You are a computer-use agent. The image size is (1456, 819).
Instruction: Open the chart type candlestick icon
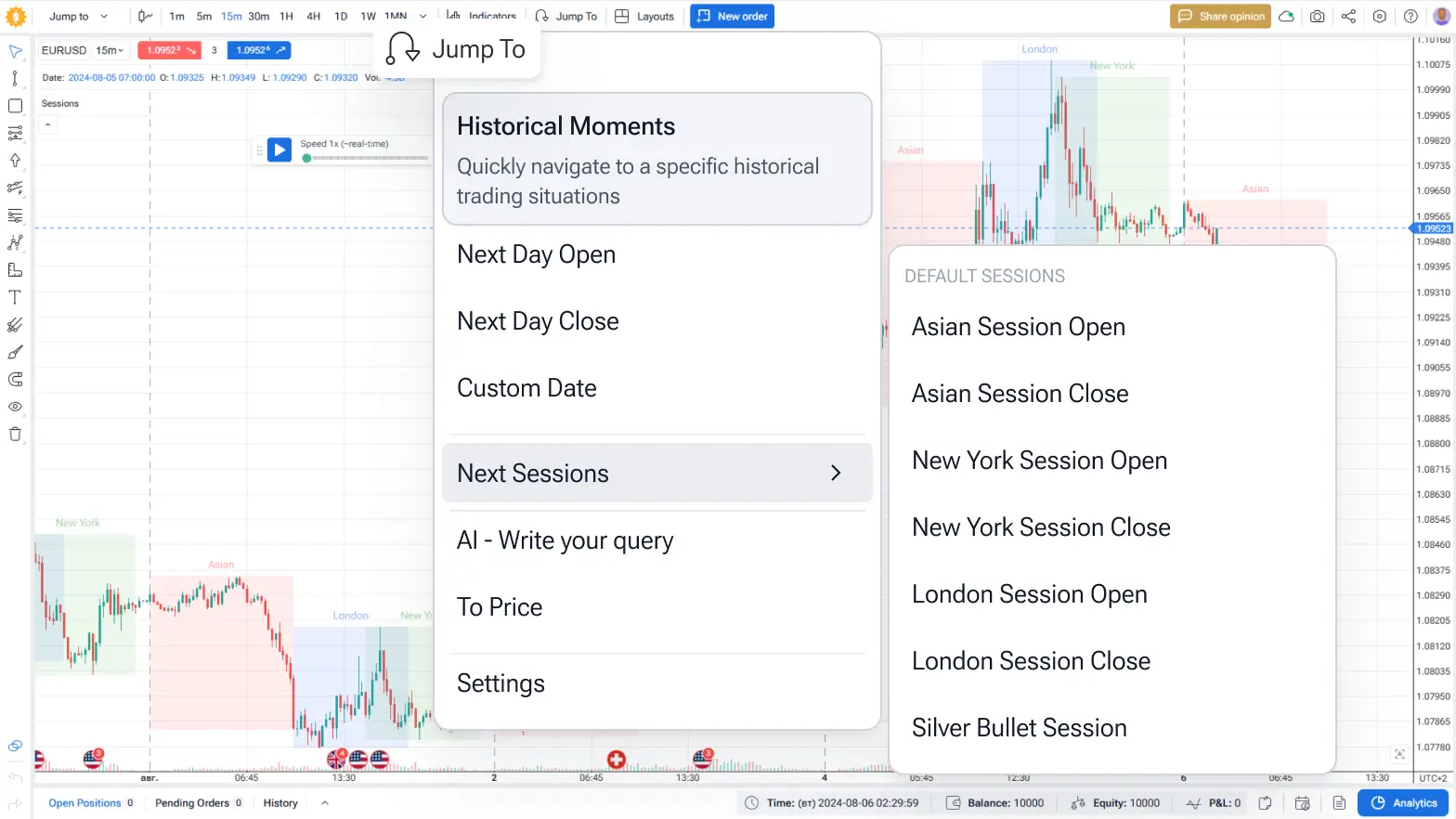[x=145, y=17]
